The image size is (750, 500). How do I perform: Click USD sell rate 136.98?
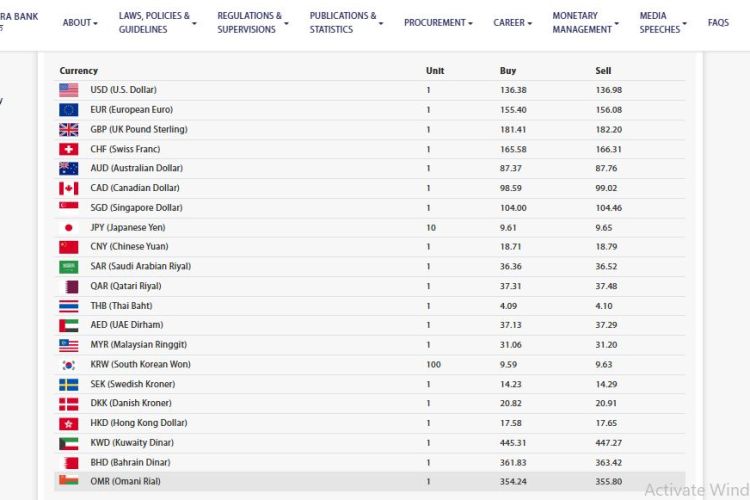coord(608,90)
